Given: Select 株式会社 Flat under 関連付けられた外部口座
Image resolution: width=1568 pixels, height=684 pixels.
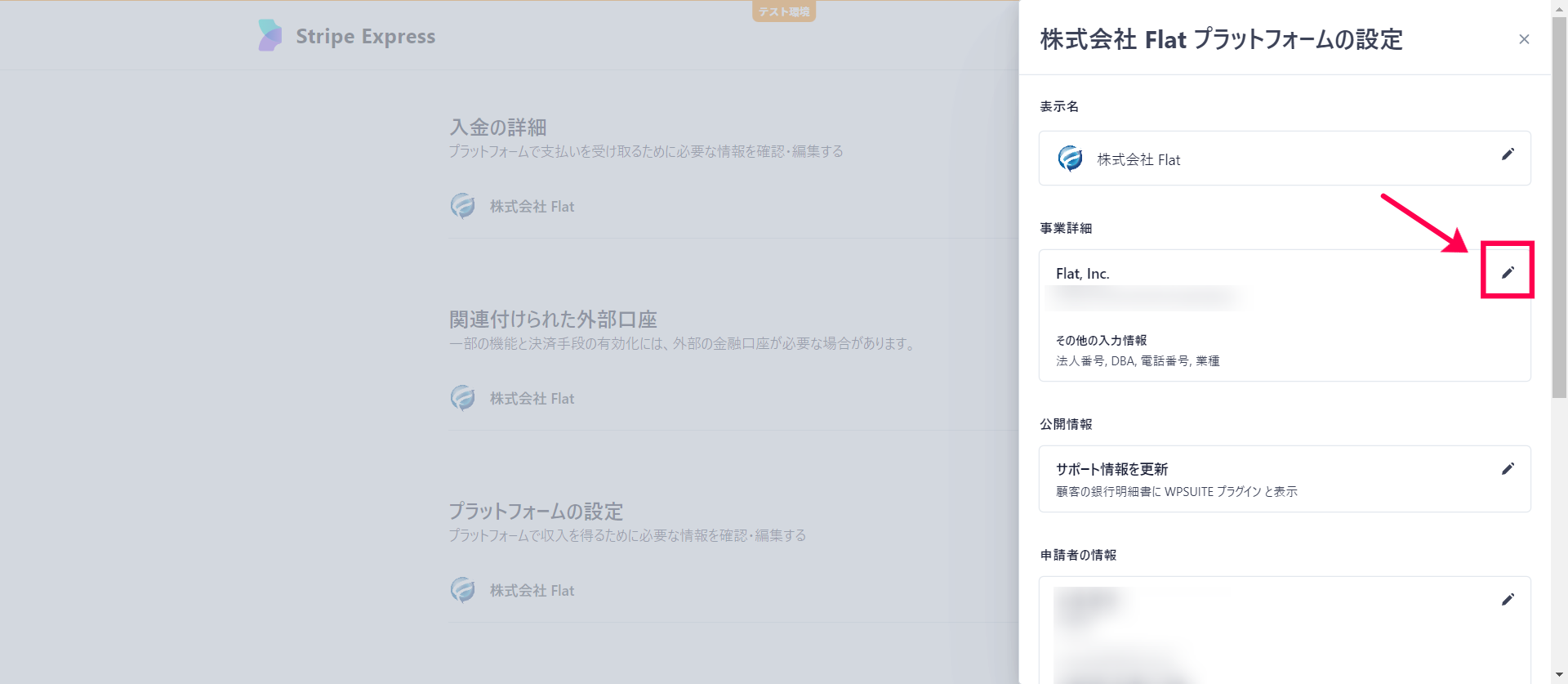Looking at the screenshot, I should [532, 399].
